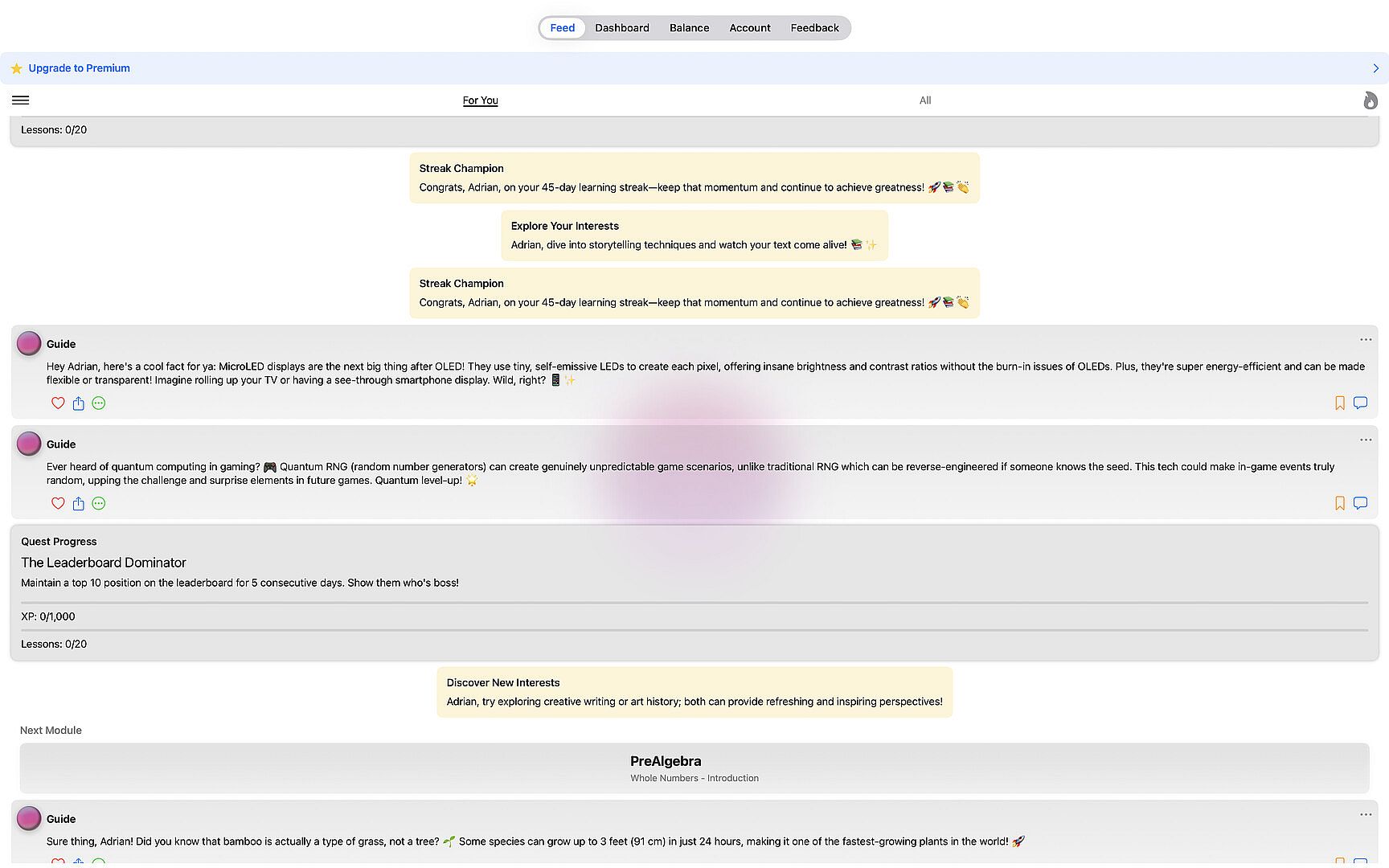Open the green more-reactions icon on MicroLED post

click(x=99, y=403)
